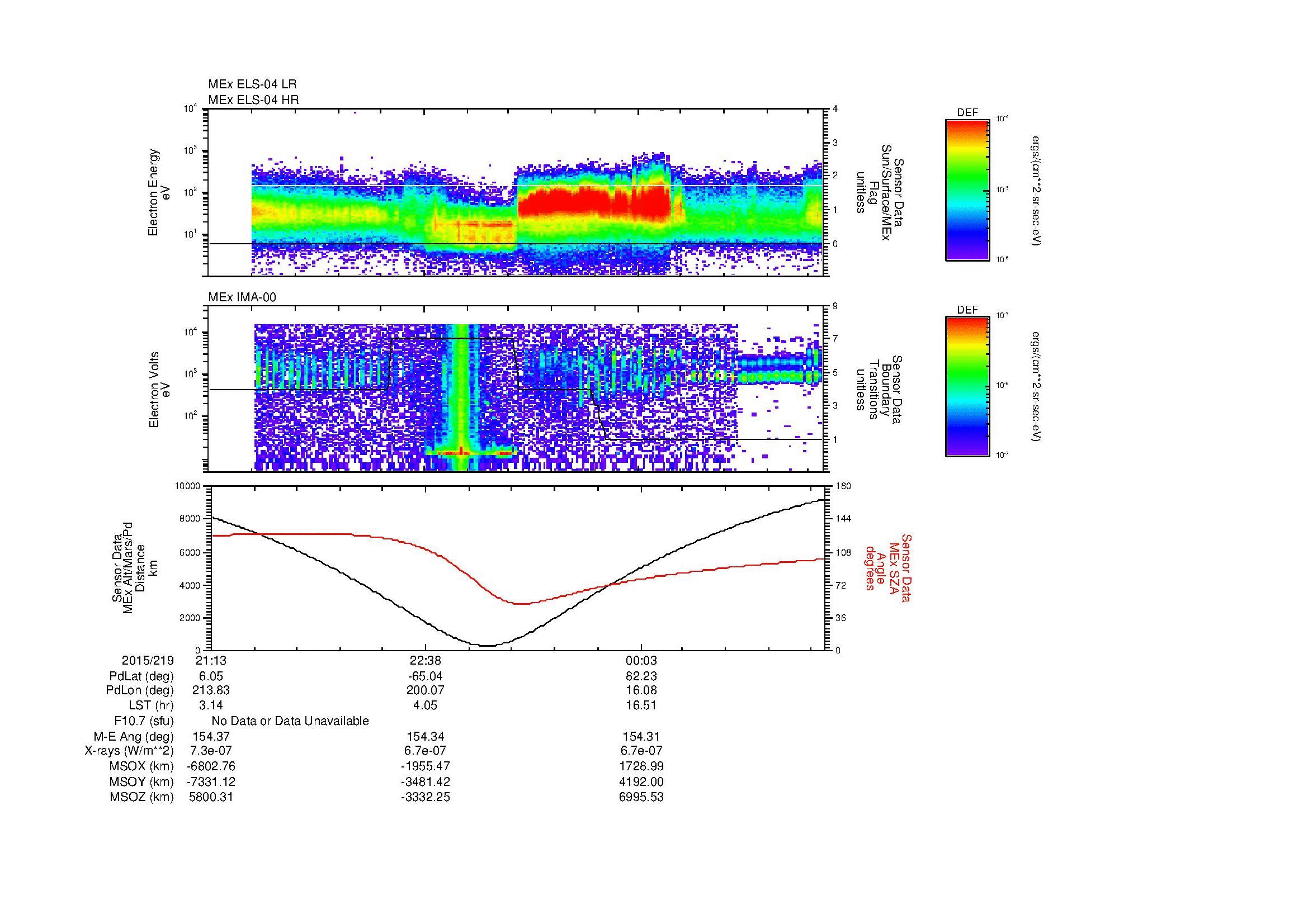The height and width of the screenshot is (924, 1308).
Task: Click the 'MSOX (km)' row label
Action: [141, 766]
